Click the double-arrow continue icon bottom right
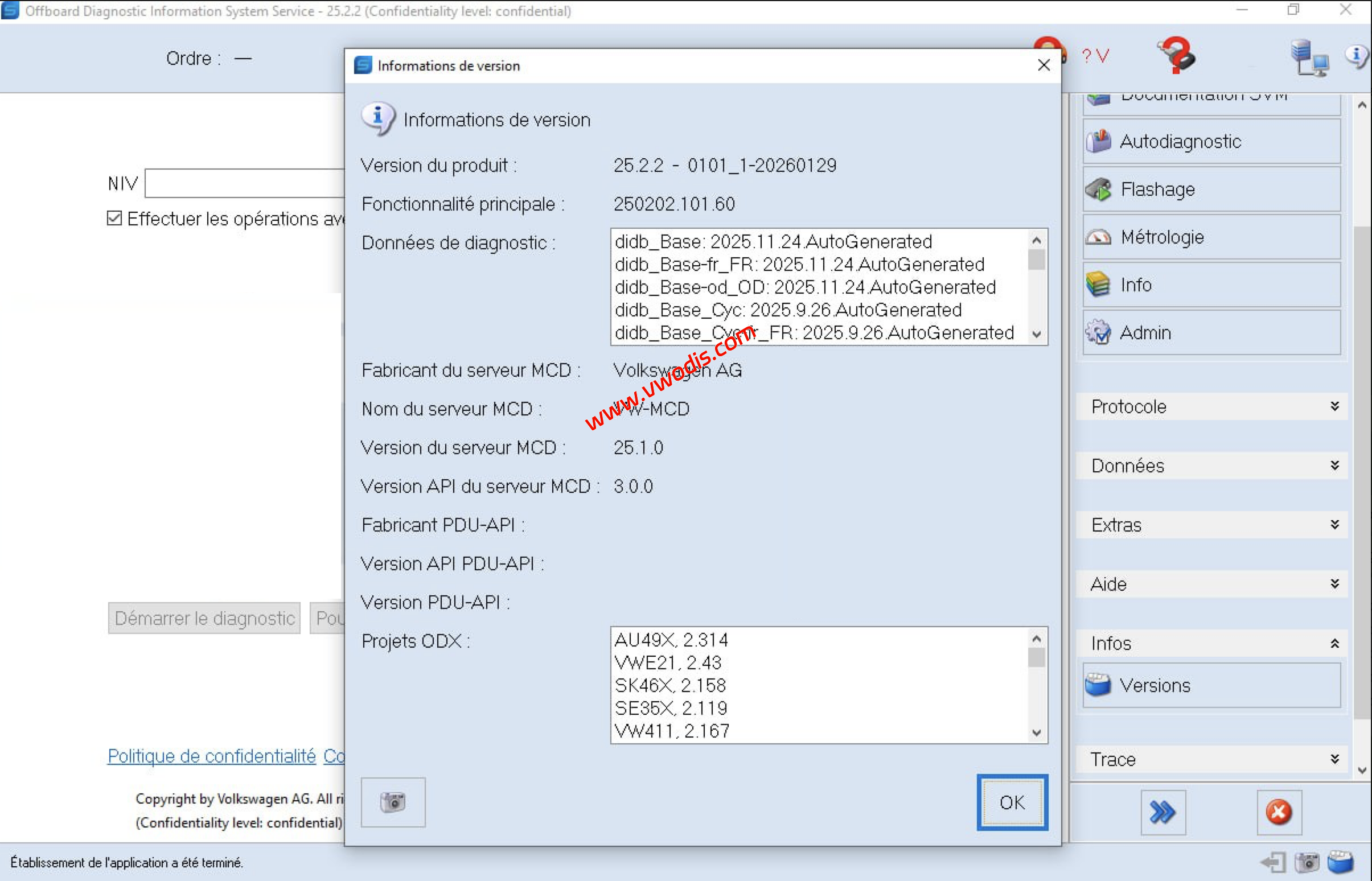 (x=1162, y=812)
